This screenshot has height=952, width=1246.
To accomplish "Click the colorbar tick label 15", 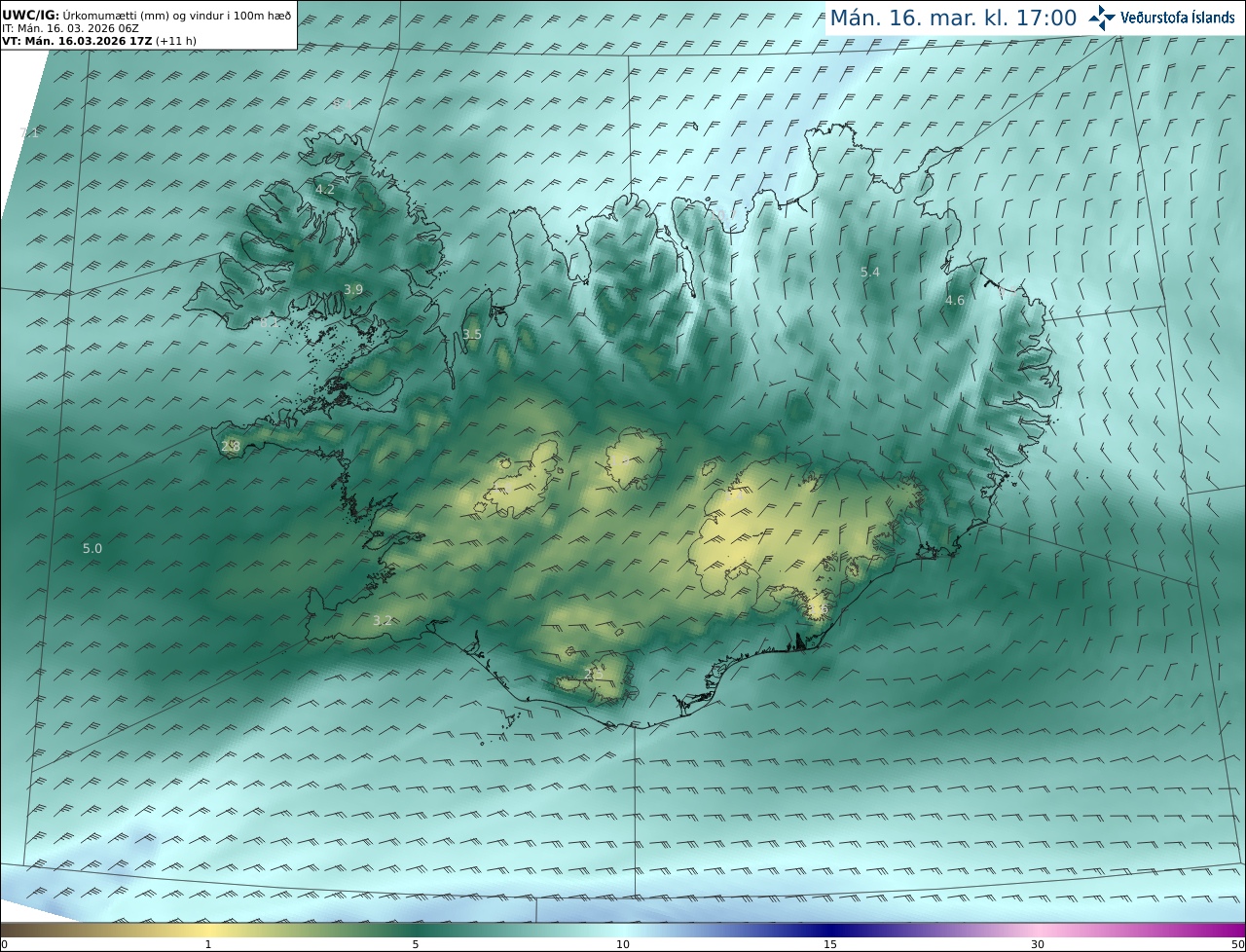I will (x=830, y=944).
